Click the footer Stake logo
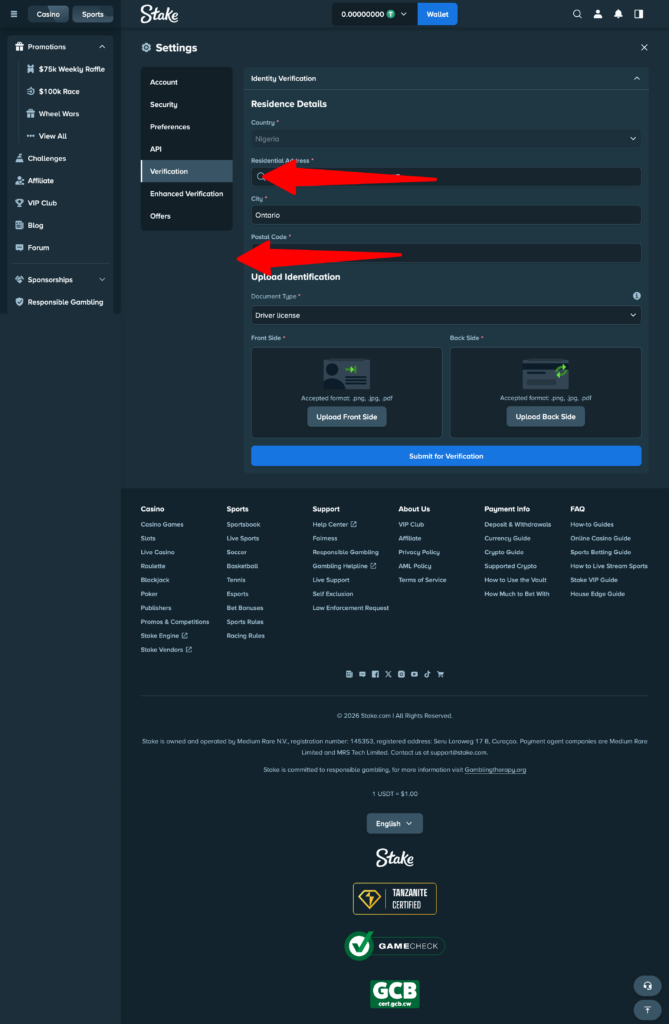 395,857
